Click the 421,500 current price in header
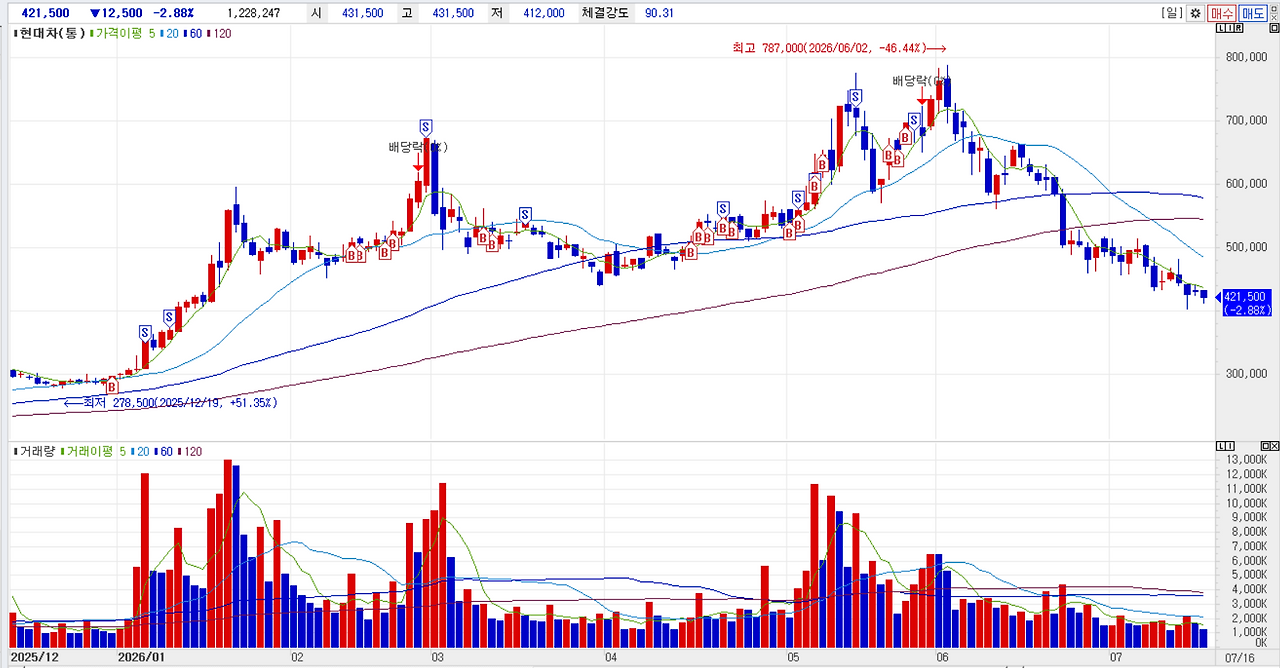Viewport: 1280px width, 668px height. (x=46, y=13)
